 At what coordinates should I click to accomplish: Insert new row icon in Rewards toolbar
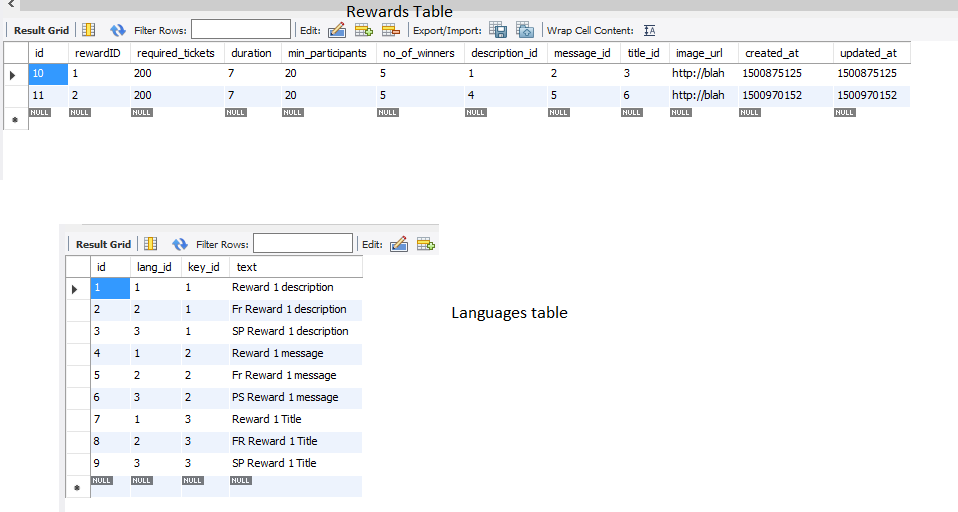coord(364,30)
